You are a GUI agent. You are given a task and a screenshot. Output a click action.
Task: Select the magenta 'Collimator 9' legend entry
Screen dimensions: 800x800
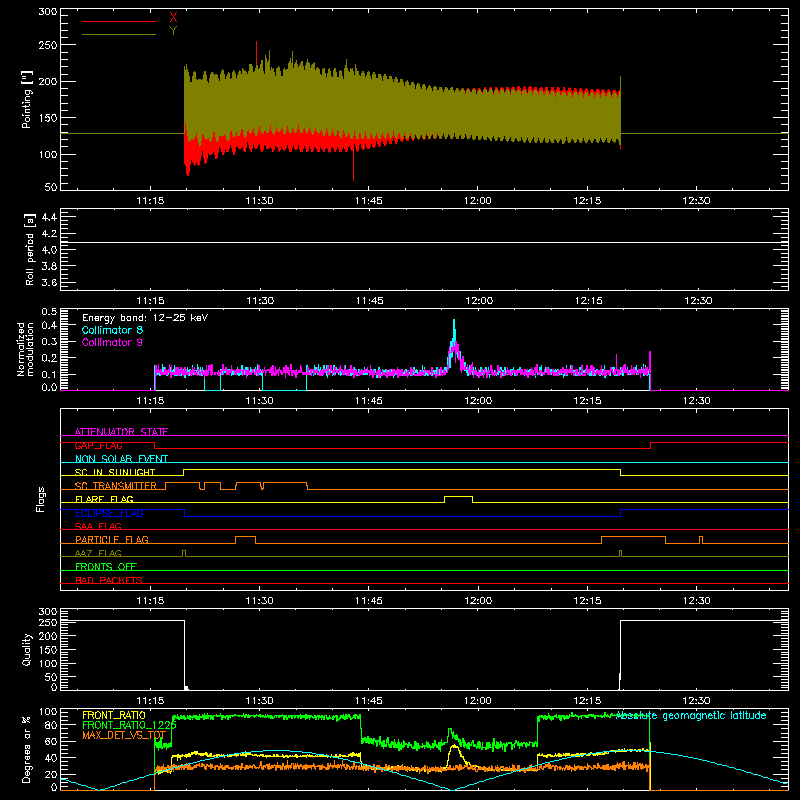pos(112,342)
